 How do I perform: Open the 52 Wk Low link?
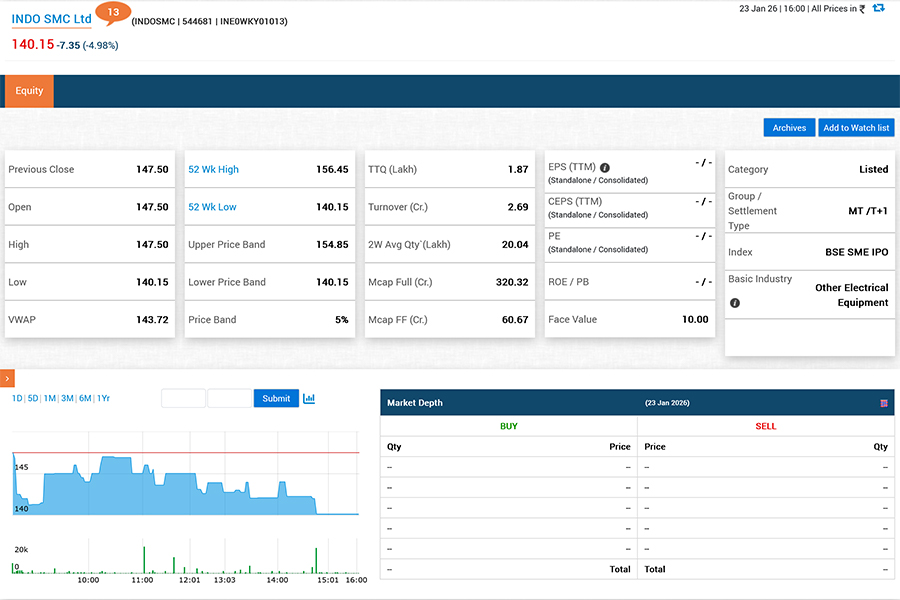(x=212, y=207)
